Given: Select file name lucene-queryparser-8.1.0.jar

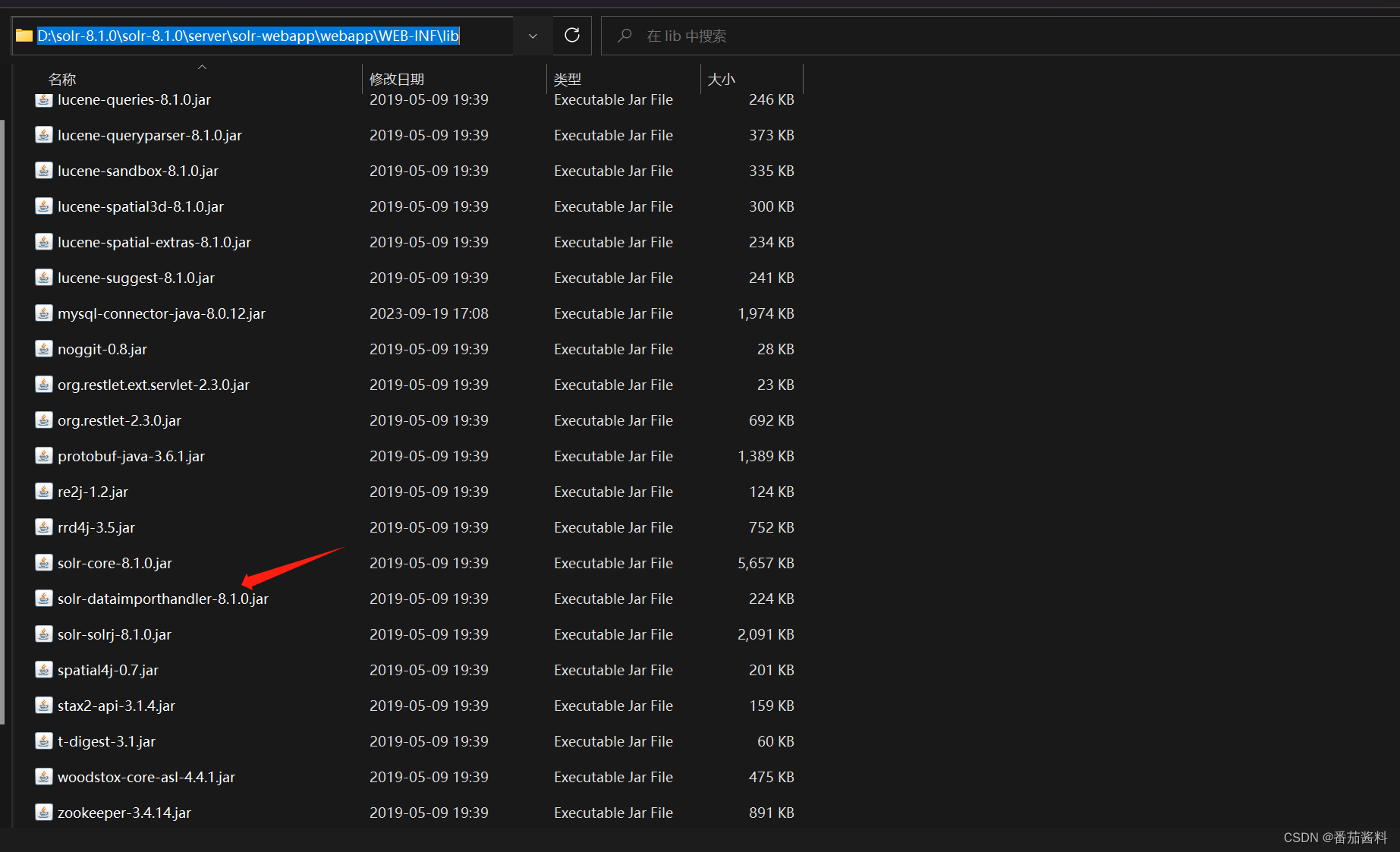Looking at the screenshot, I should [150, 135].
